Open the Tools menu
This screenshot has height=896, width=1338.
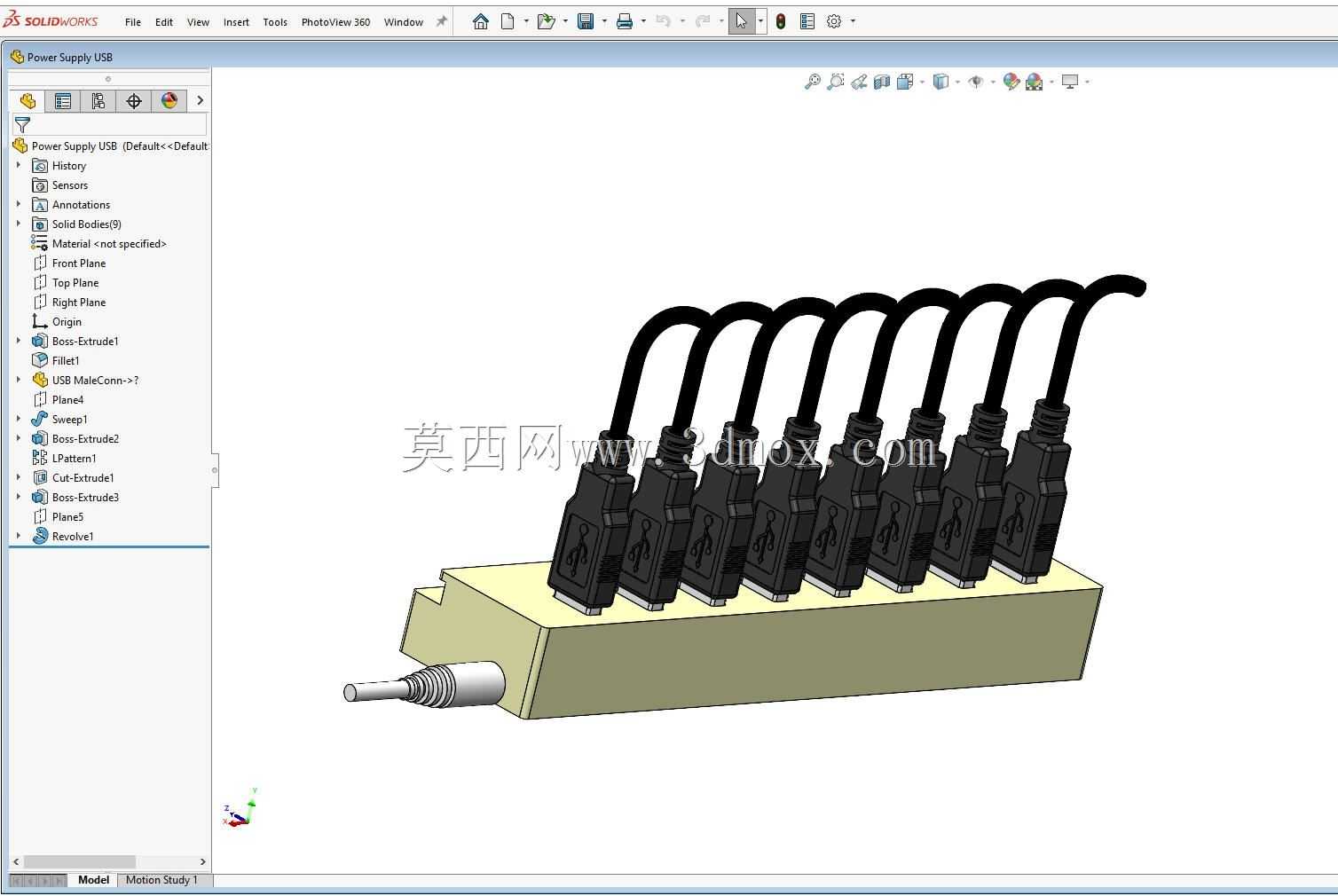tap(275, 22)
